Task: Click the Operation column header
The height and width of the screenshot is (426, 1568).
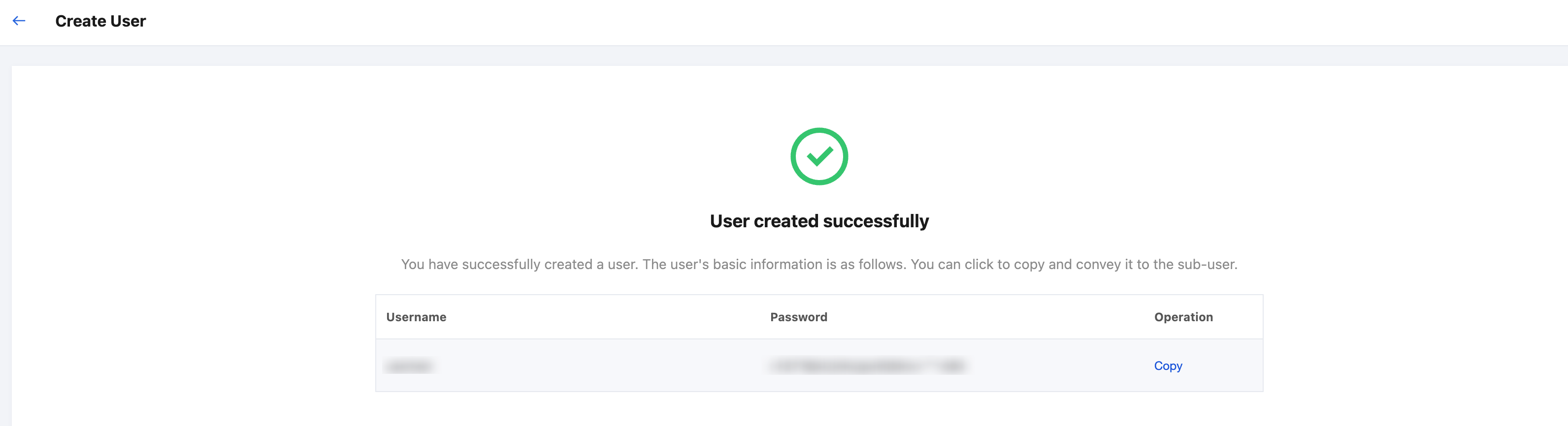Action: point(1183,317)
